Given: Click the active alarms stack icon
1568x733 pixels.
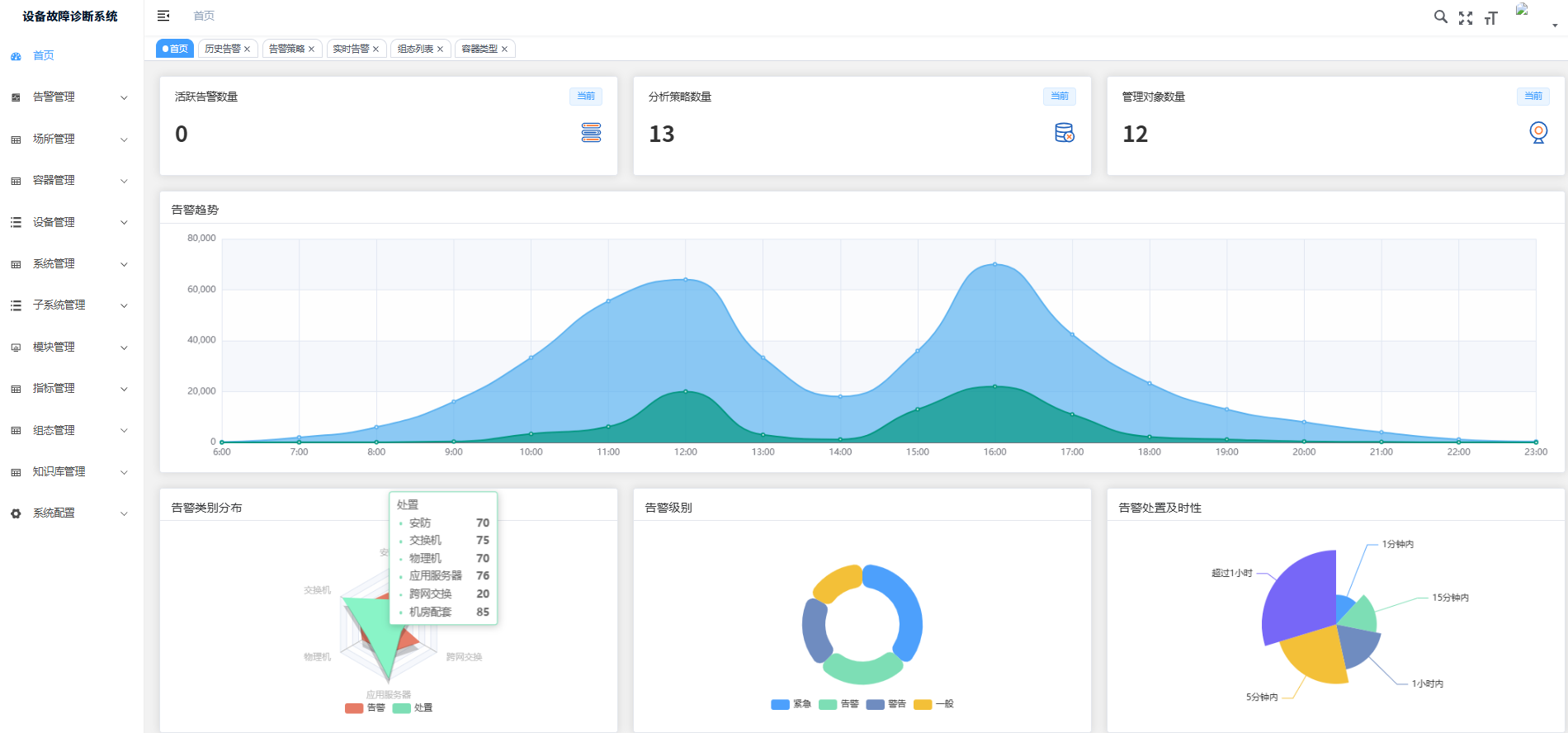Looking at the screenshot, I should point(591,133).
